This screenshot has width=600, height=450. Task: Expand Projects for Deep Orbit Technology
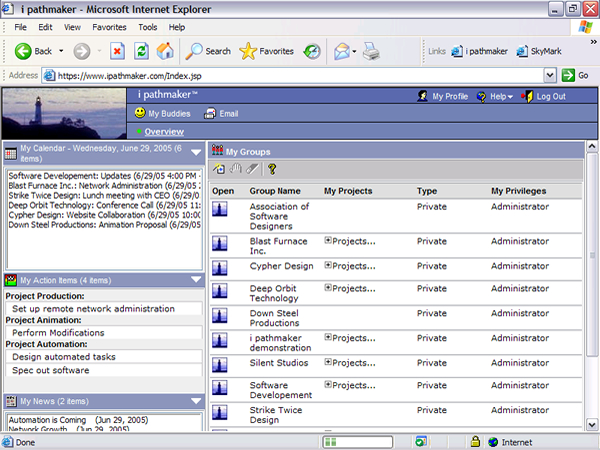pyautogui.click(x=328, y=287)
